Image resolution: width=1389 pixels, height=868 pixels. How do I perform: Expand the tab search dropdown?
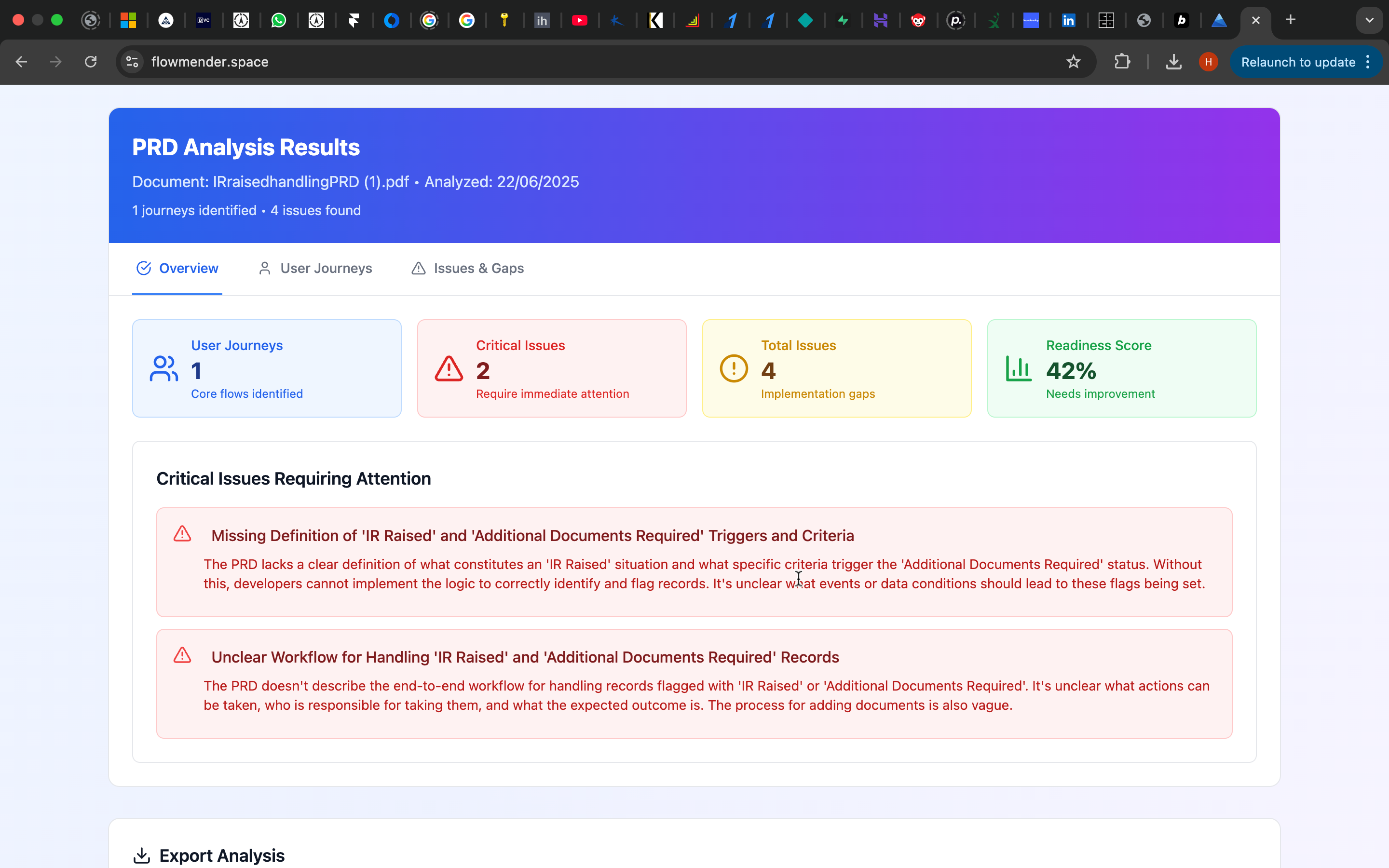(x=1369, y=21)
